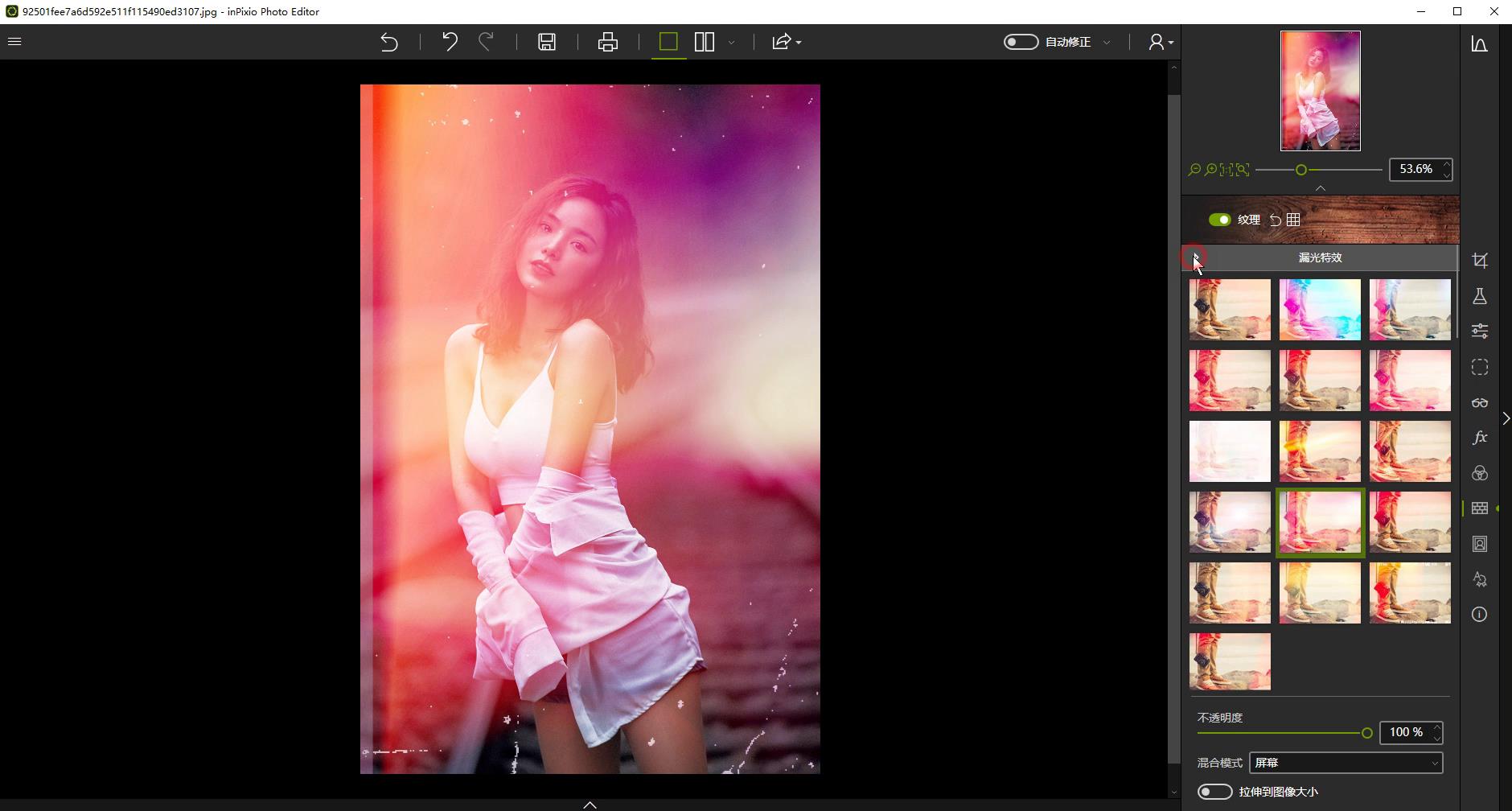Click the 100 % opacity value field
This screenshot has width=1512, height=811.
1406,732
